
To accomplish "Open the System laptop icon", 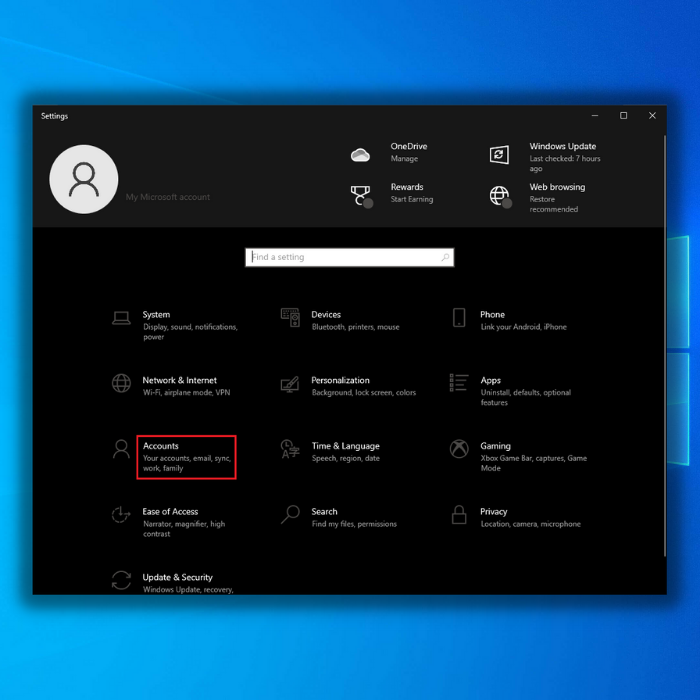I will point(121,318).
